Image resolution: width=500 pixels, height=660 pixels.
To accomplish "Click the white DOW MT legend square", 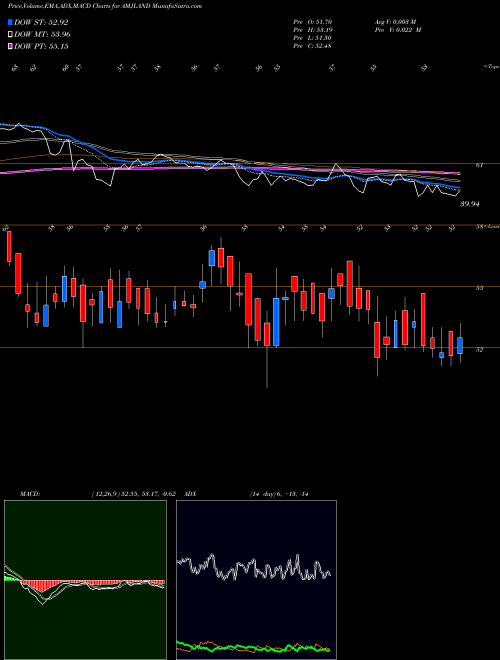I will [x=11, y=35].
